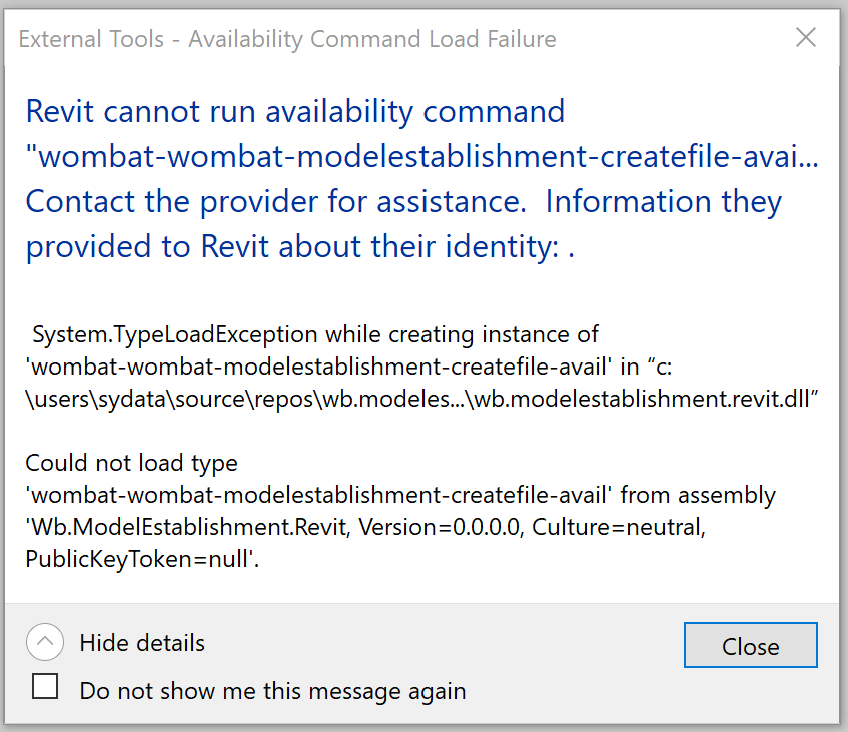This screenshot has height=732, width=848.
Task: Activate the close icon in title bar
Action: (806, 37)
